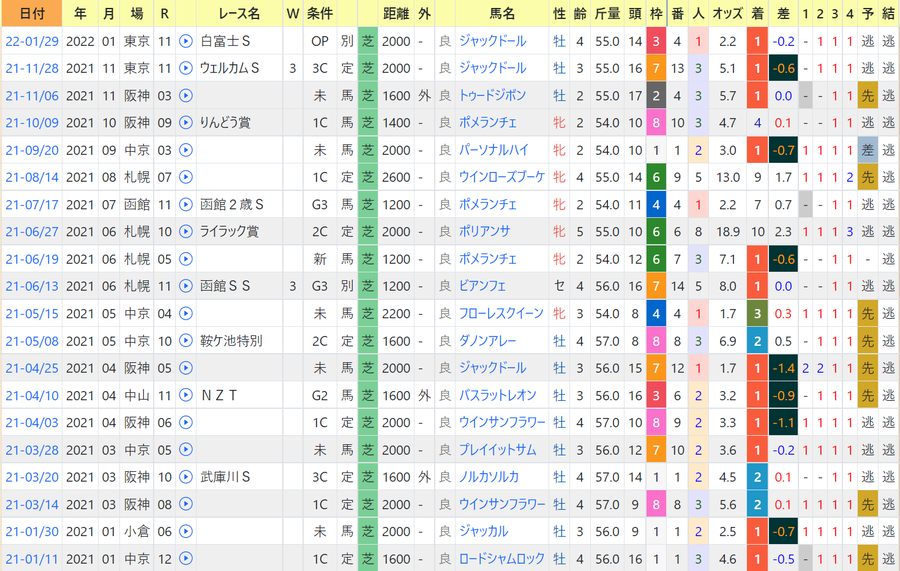Open horse ビアンフェ link
Screen dimensions: 900x571
[x=482, y=286]
